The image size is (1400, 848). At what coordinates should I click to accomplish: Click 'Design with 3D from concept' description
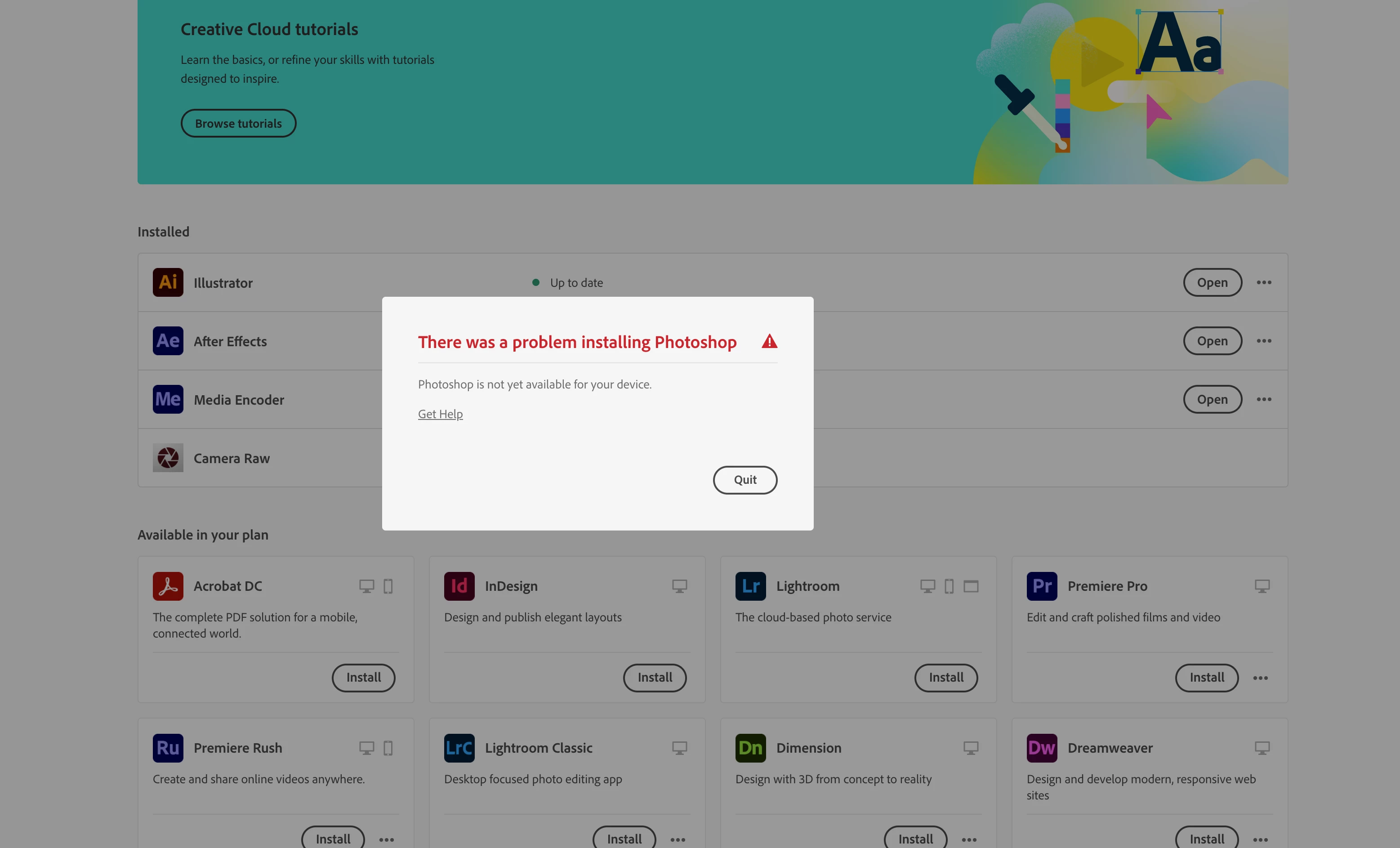834,779
